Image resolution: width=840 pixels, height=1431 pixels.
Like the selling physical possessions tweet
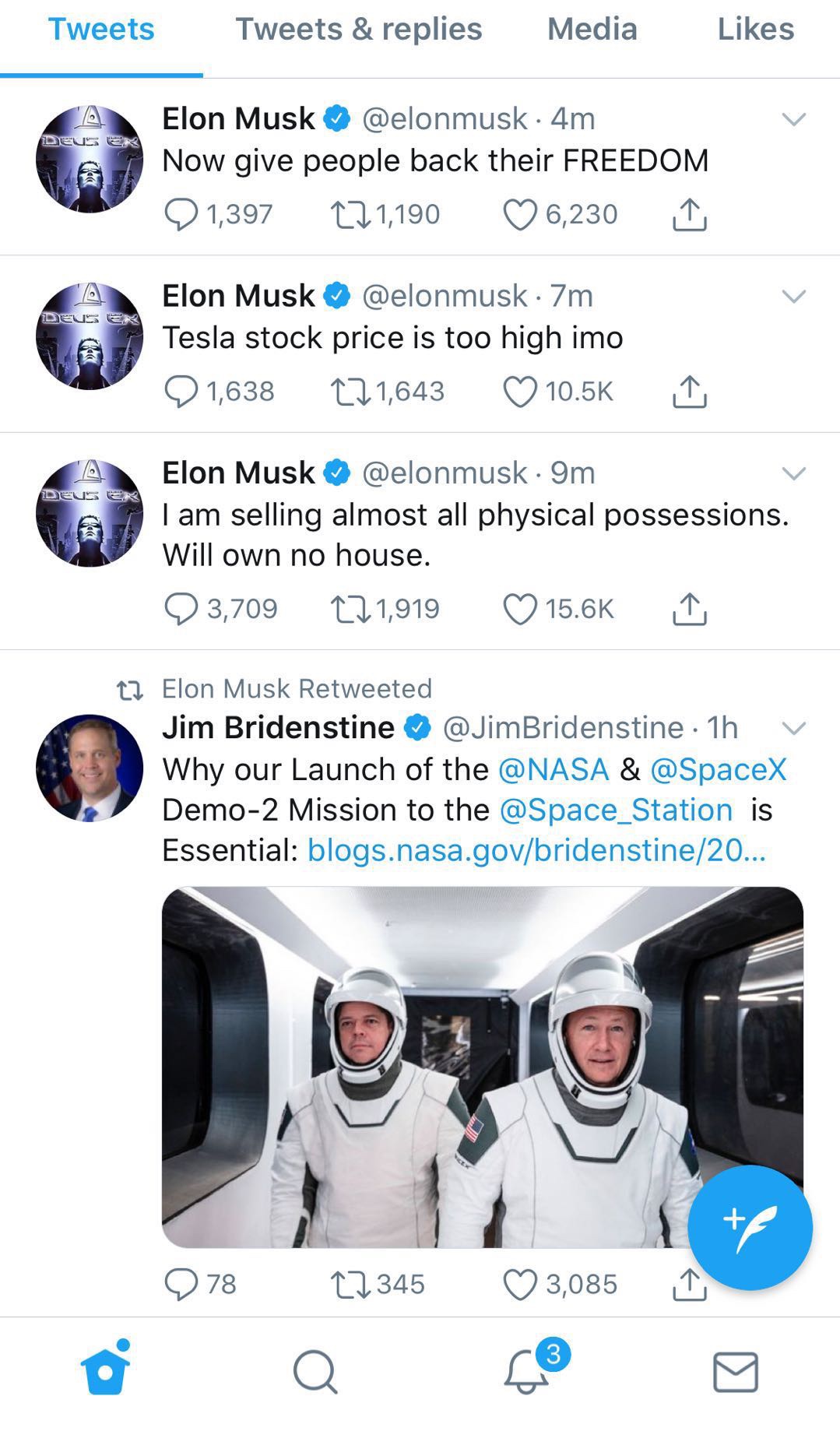(x=520, y=609)
